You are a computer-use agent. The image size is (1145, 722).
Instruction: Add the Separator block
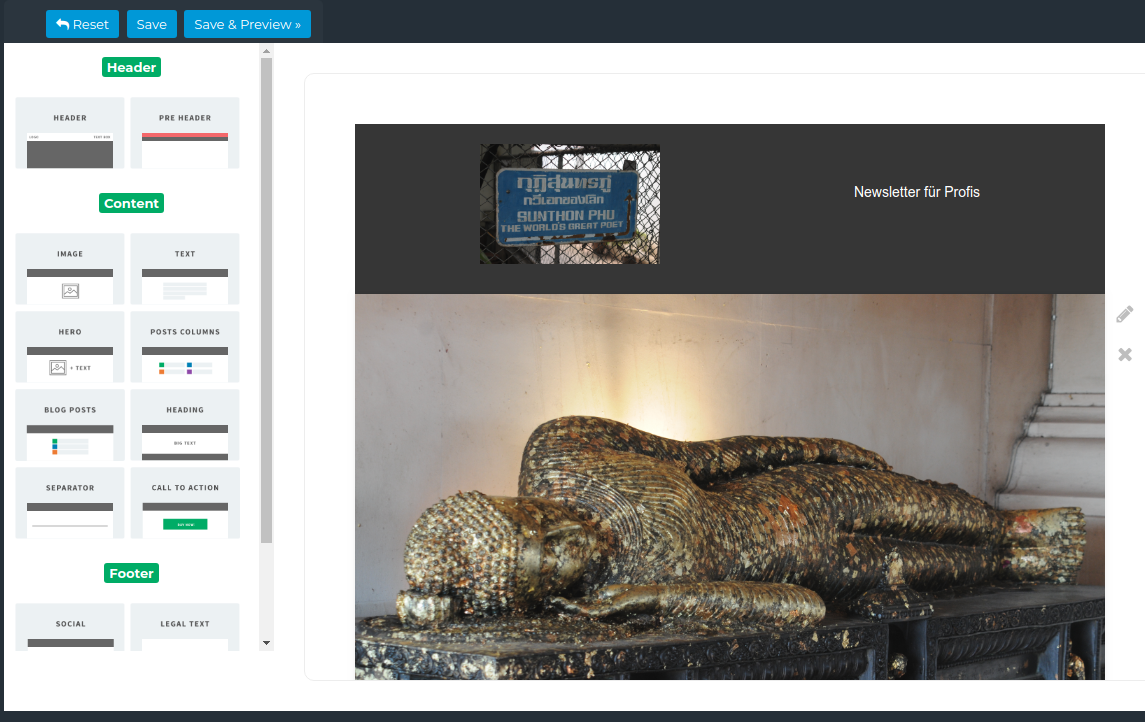tap(70, 503)
